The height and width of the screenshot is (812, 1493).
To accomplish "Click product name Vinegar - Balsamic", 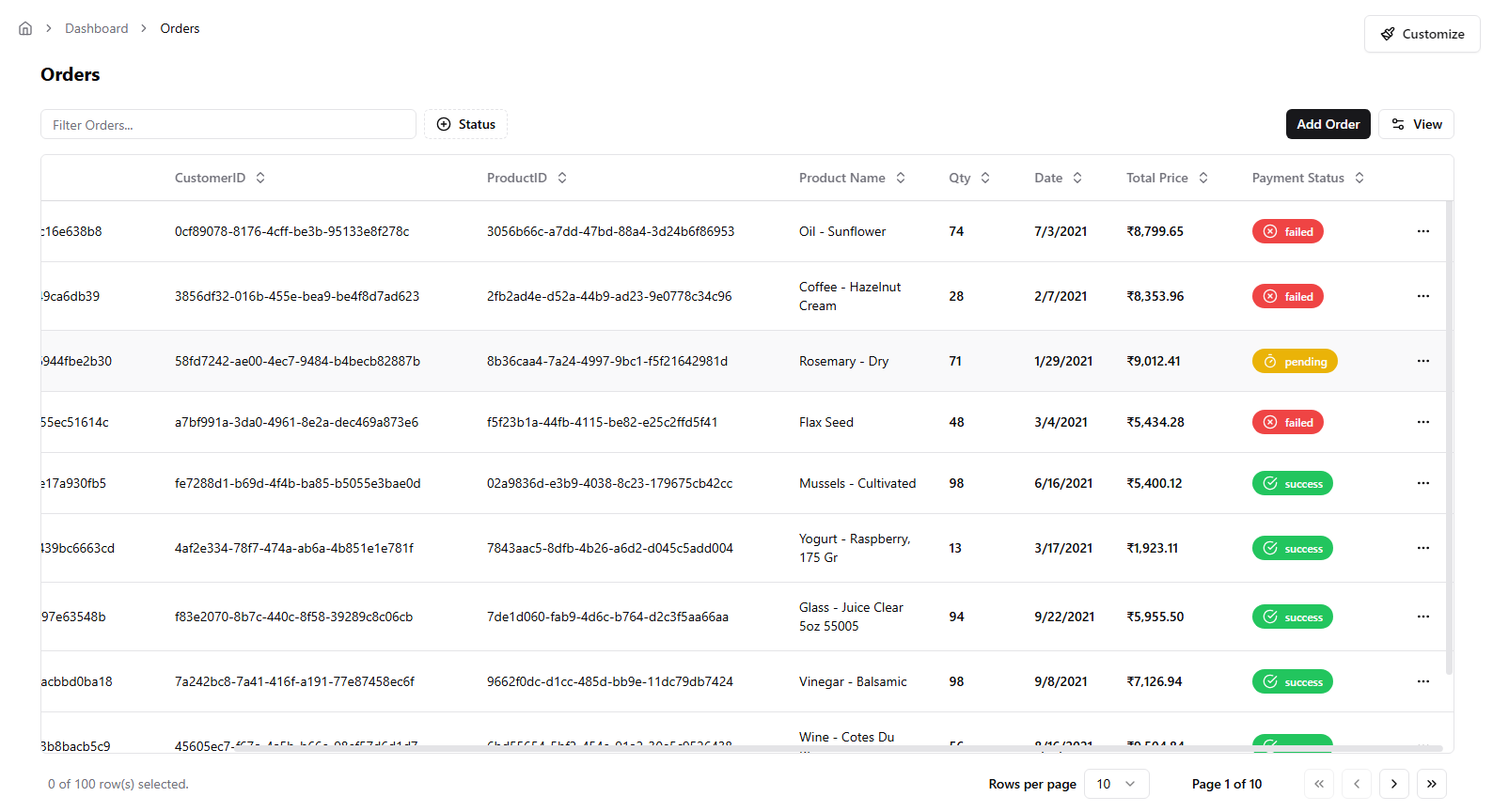I will point(853,681).
